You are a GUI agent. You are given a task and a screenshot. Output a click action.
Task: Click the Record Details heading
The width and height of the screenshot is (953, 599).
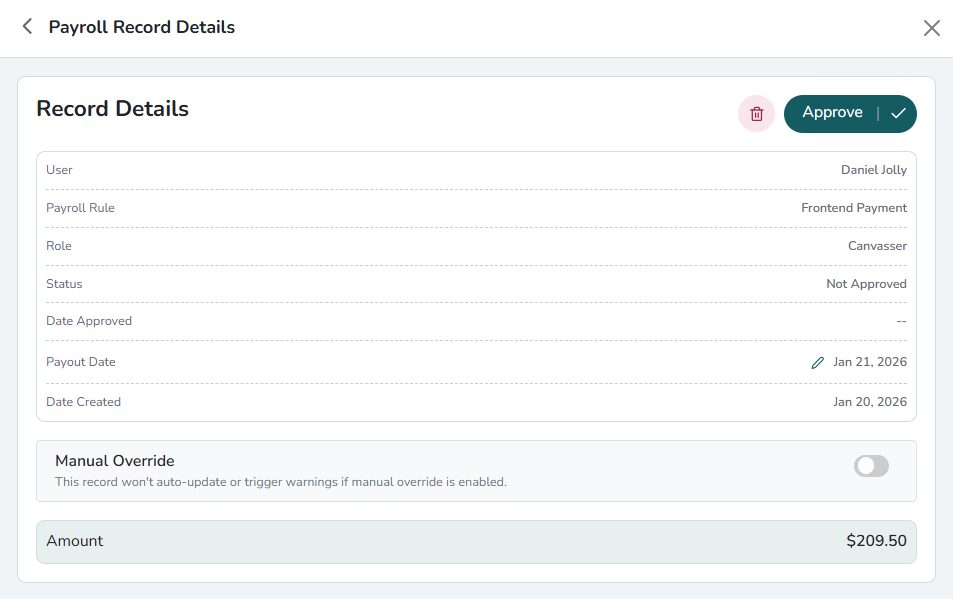112,109
